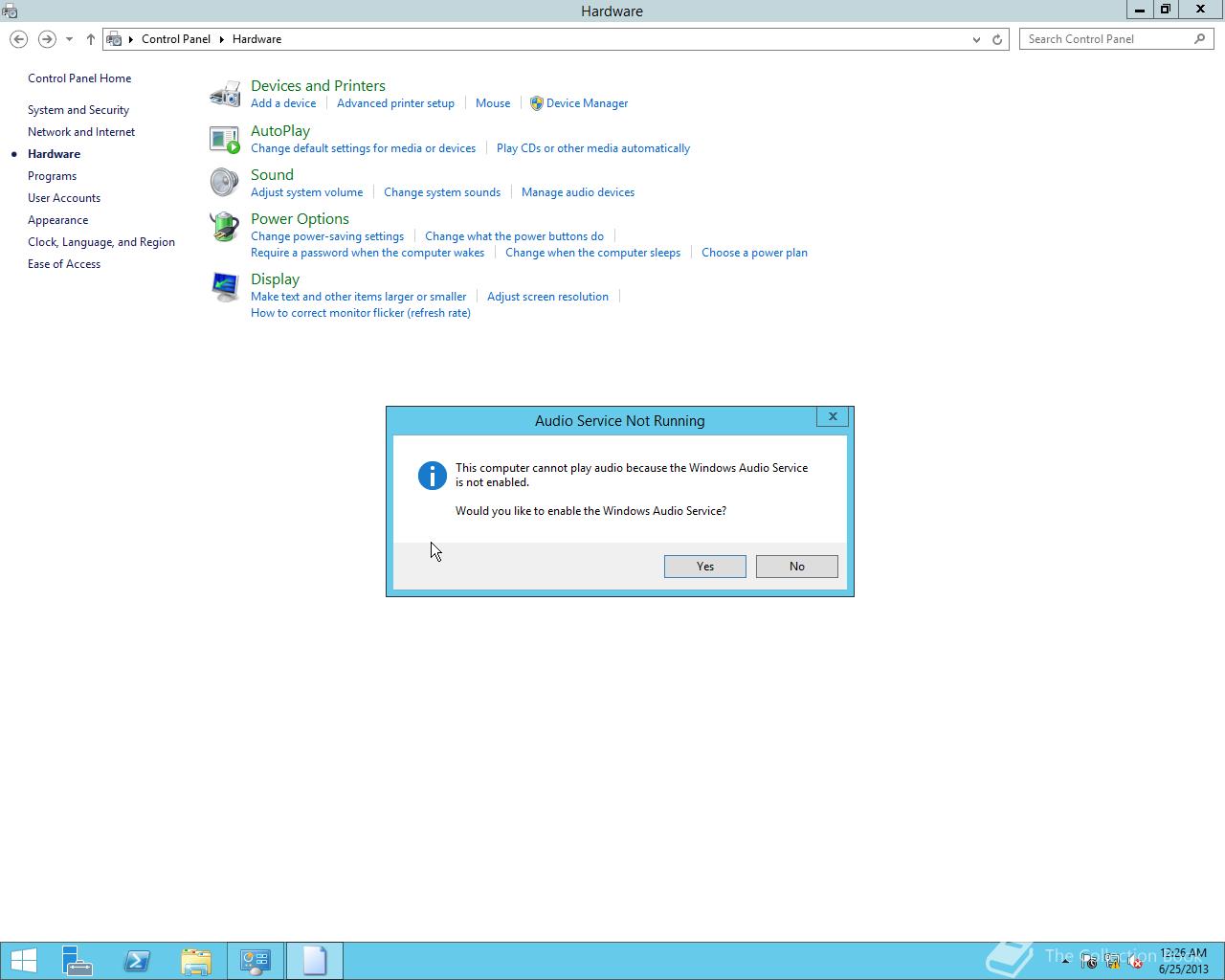The width and height of the screenshot is (1225, 980).
Task: Open the Power Options battery icon
Action: coord(225,227)
